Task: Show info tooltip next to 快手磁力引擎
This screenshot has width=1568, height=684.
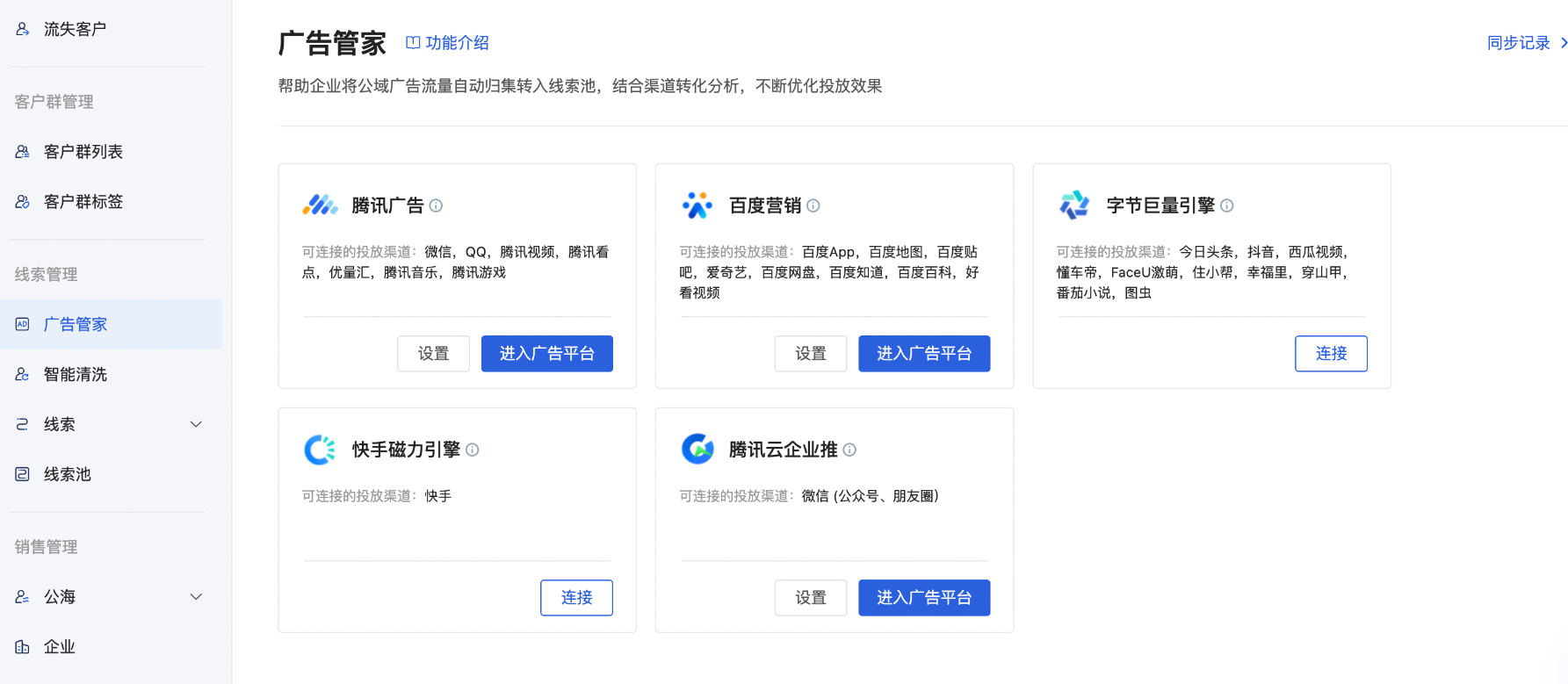Action: [x=473, y=450]
